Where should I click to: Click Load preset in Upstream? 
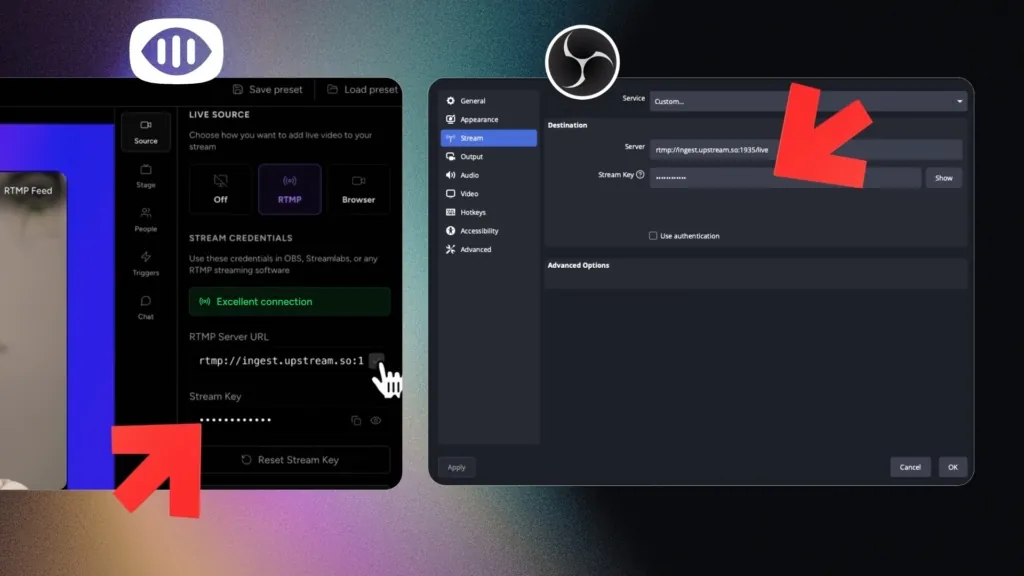click(x=362, y=89)
